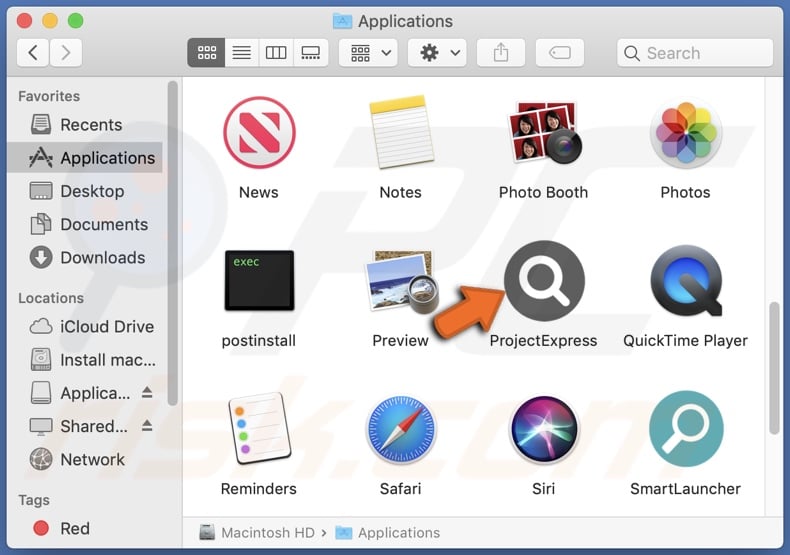
Task: Go forward with the right chevron
Action: [x=65, y=52]
